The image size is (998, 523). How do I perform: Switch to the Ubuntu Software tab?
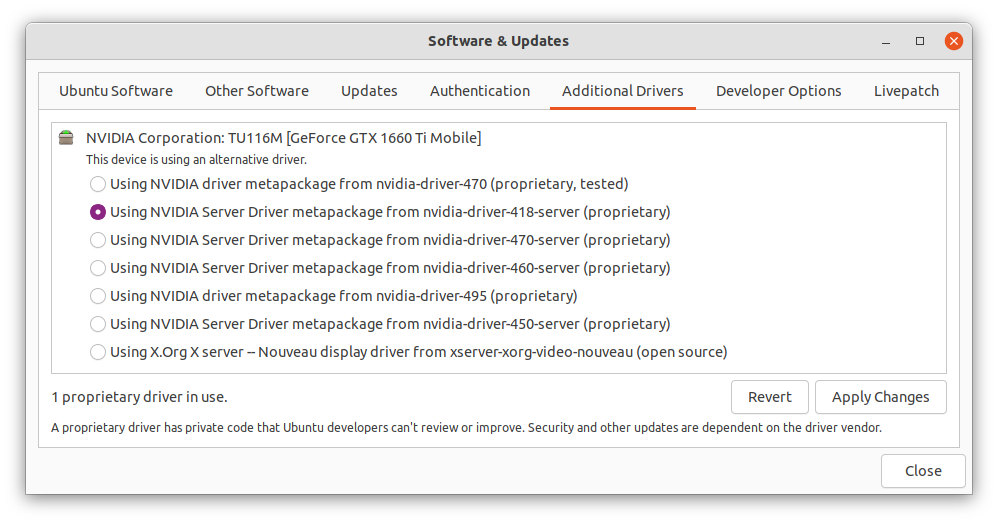pos(116,91)
